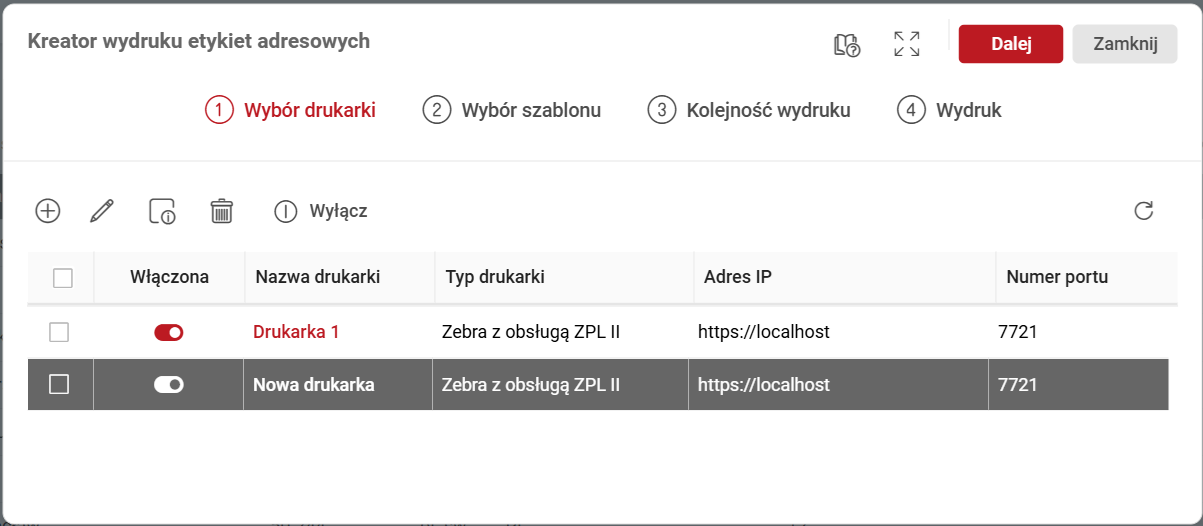This screenshot has width=1203, height=526.
Task: Open the Drukarka 1 name link
Action: [x=296, y=332]
